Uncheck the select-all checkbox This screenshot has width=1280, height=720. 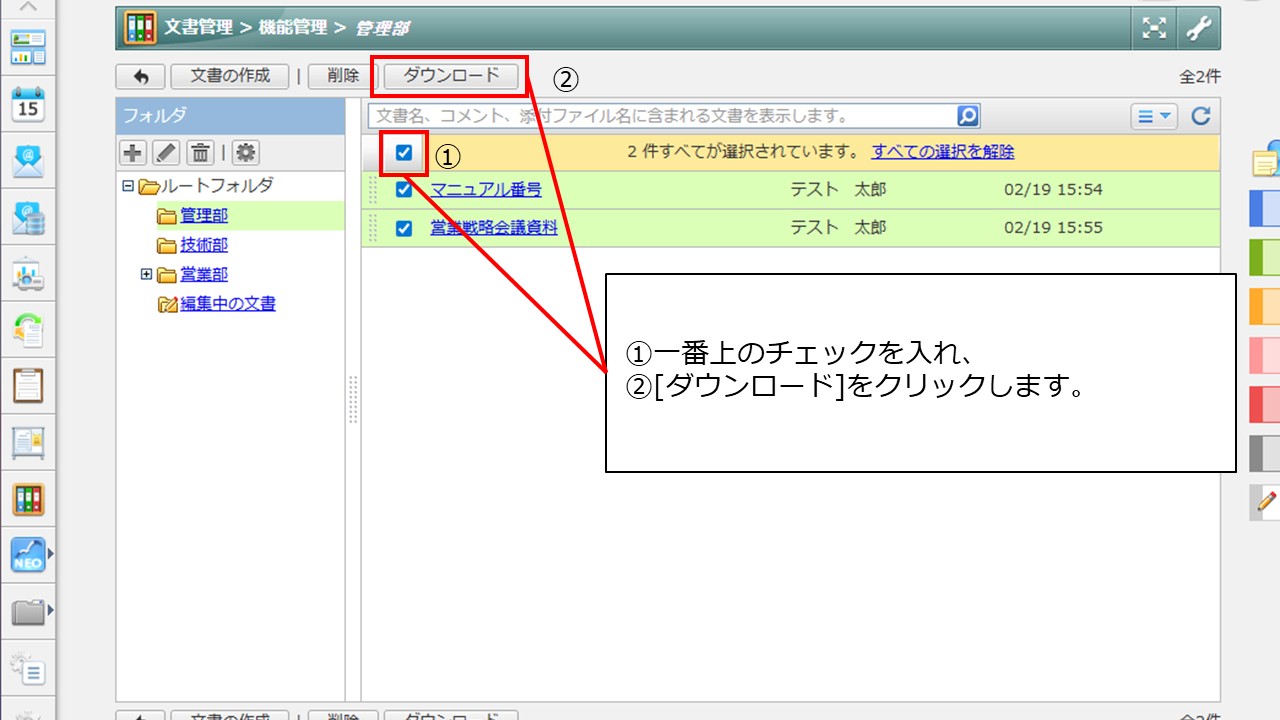pyautogui.click(x=404, y=153)
